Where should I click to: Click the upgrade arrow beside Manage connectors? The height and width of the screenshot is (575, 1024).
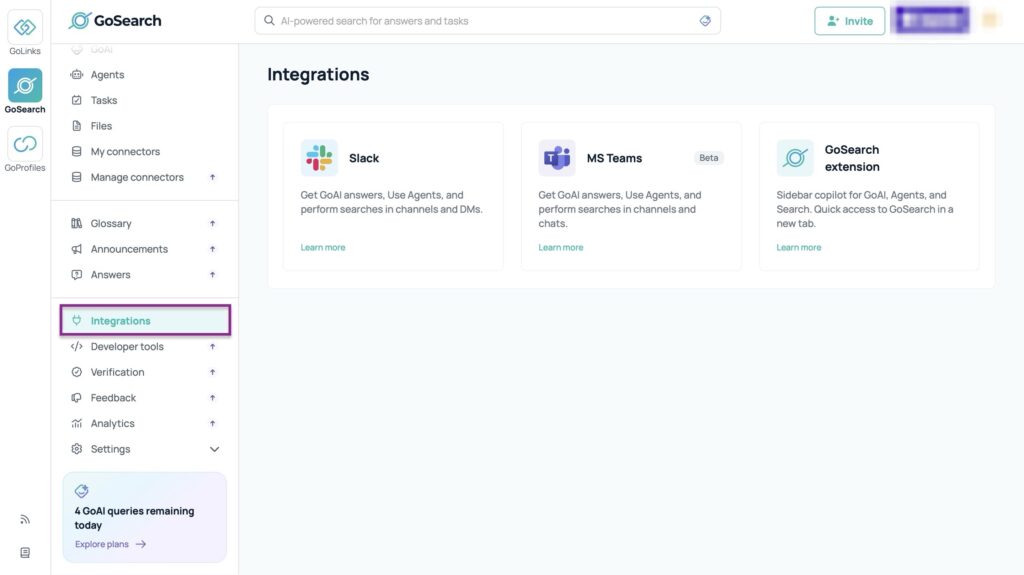click(x=212, y=177)
